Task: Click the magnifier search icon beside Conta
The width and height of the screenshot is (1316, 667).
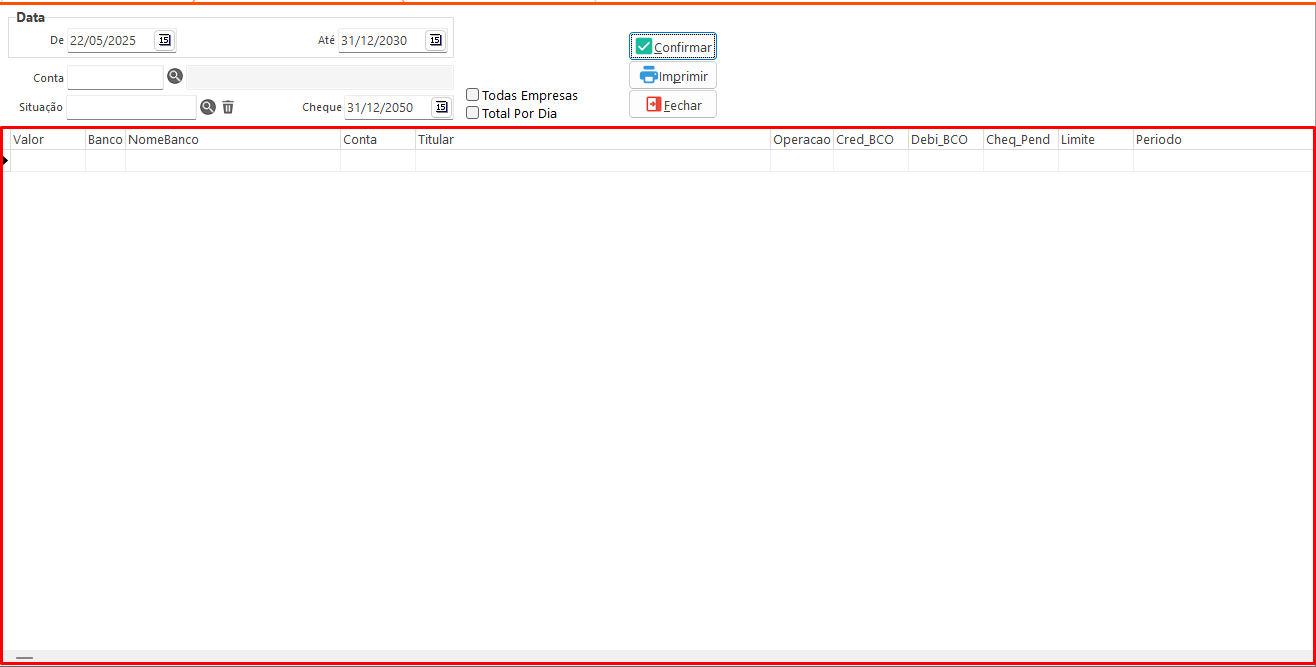Action: (x=175, y=76)
